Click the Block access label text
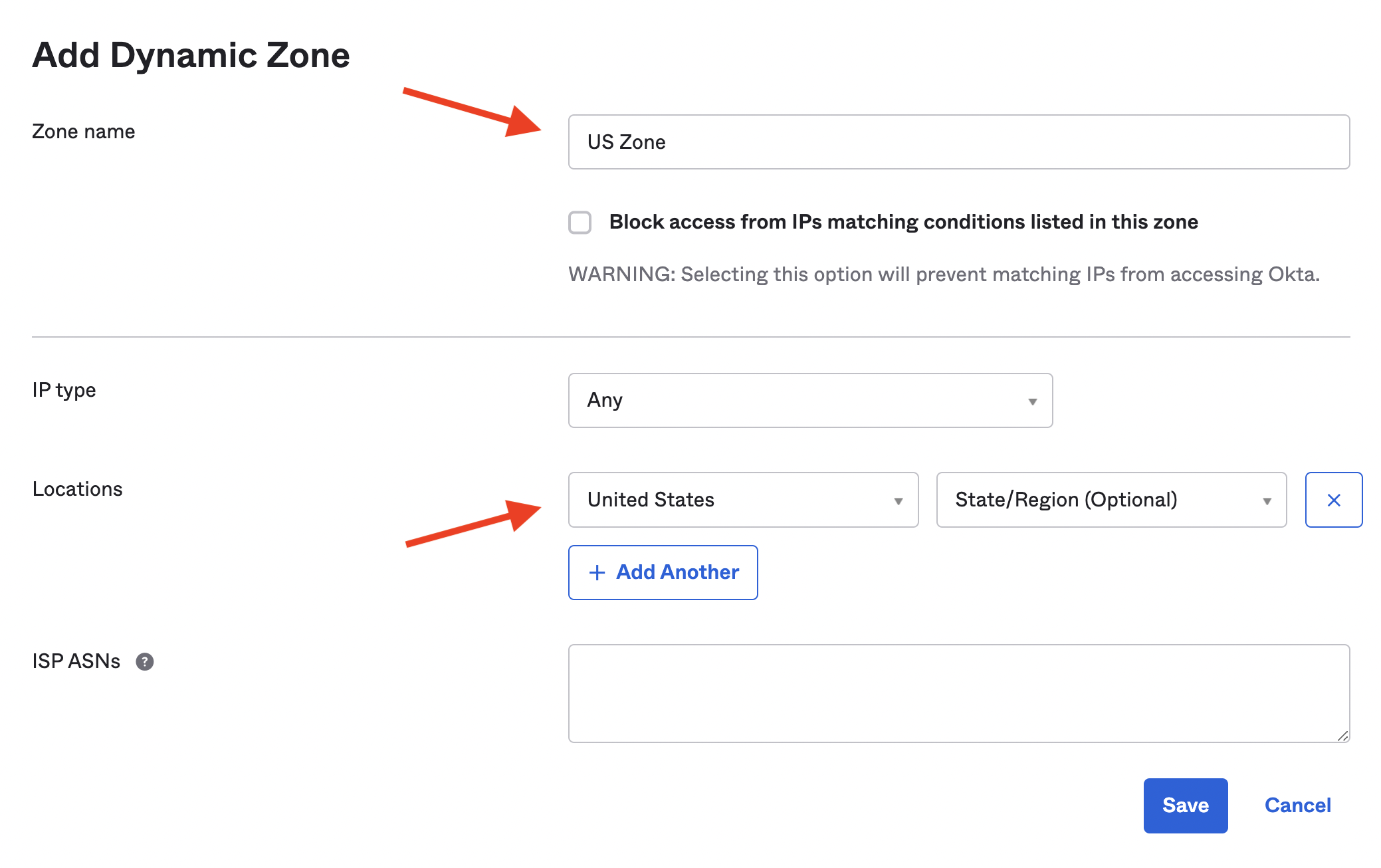This screenshot has height=868, width=1381. [x=903, y=222]
